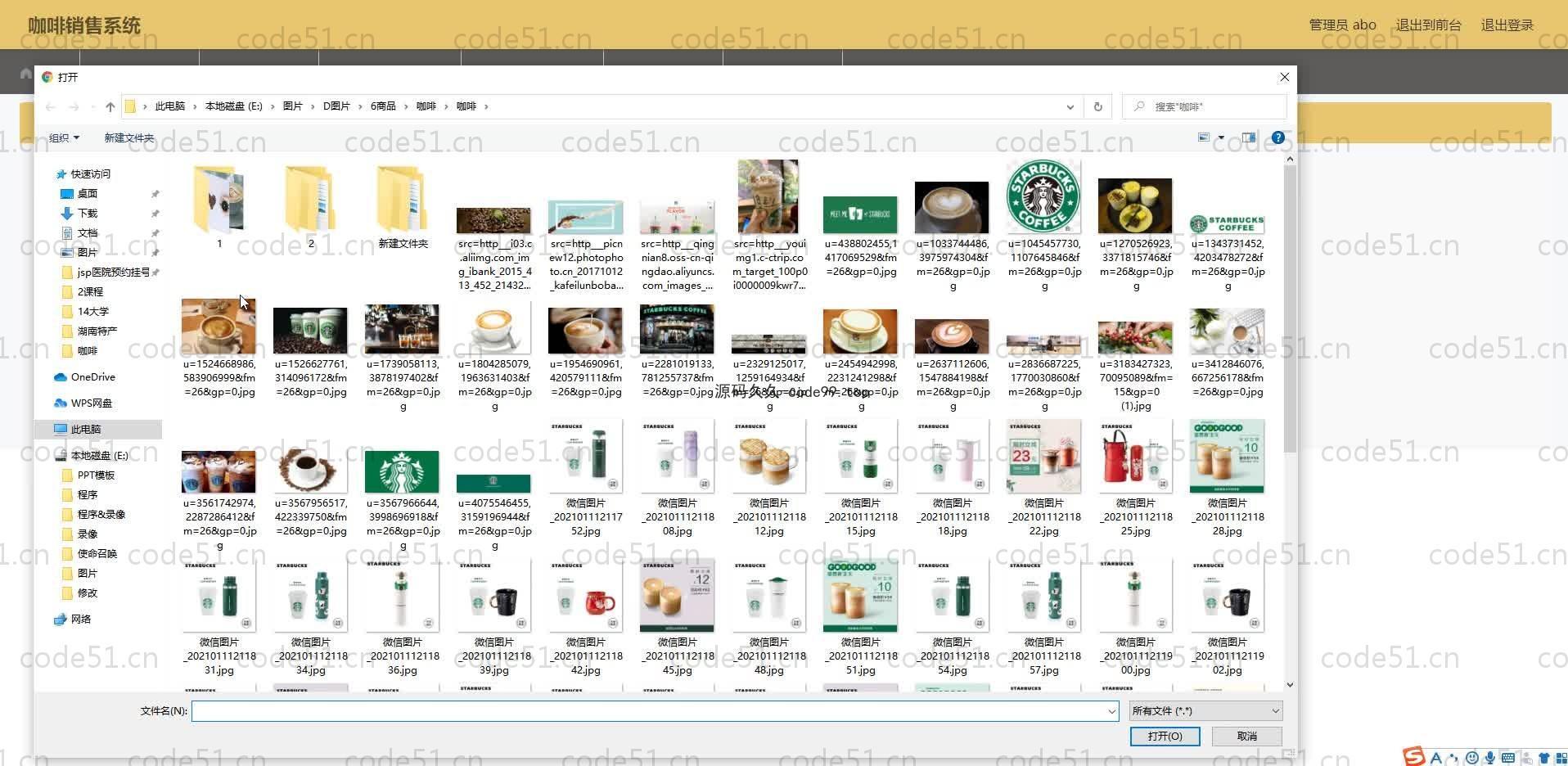Select coffee beans image src=http__i03.c
The height and width of the screenshot is (766, 1568).
pyautogui.click(x=493, y=221)
